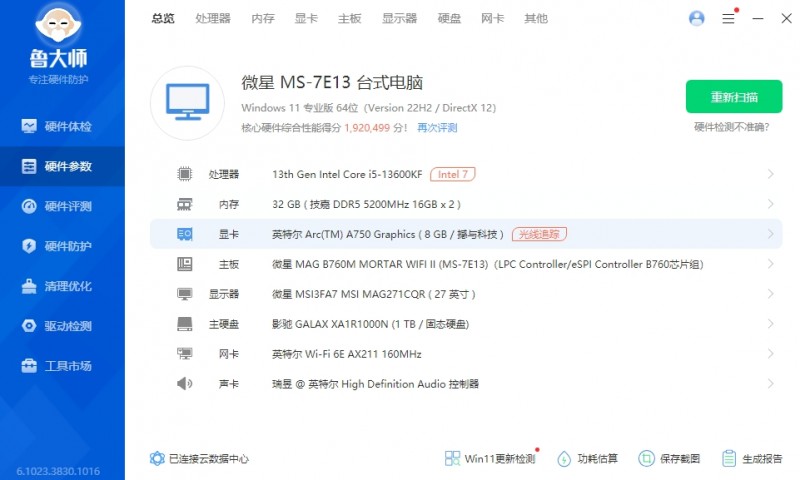The width and height of the screenshot is (800, 480).
Task: Switch to the 硬盘 tab
Action: (449, 19)
